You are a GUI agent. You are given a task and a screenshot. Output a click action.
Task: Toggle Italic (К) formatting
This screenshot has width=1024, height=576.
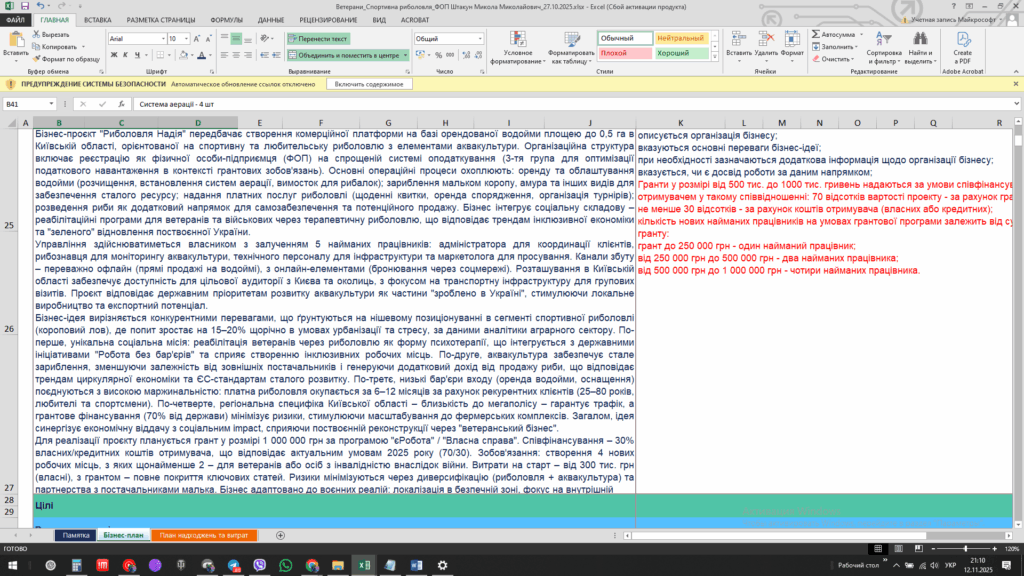click(x=125, y=56)
